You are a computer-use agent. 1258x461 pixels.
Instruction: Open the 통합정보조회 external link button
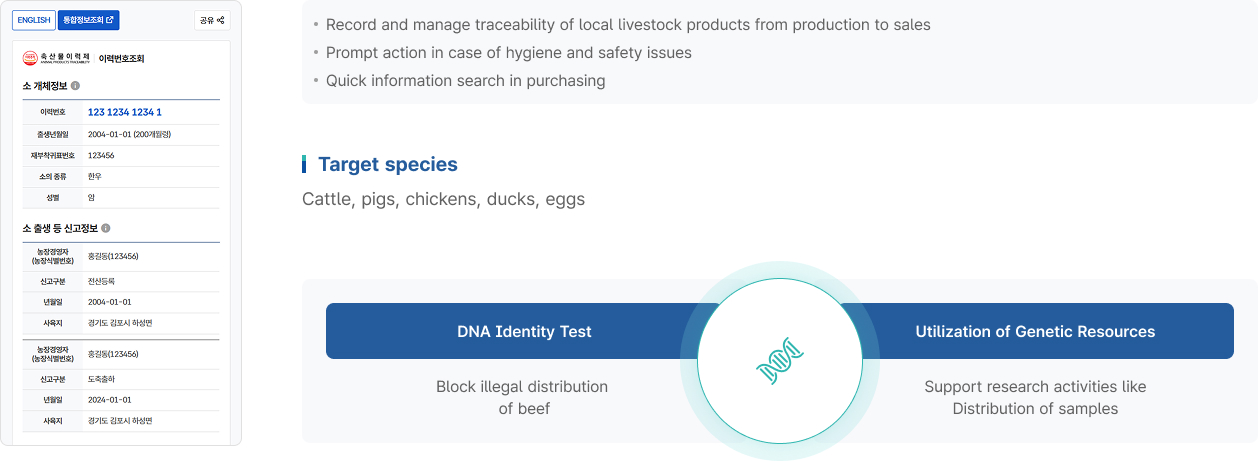pos(88,20)
